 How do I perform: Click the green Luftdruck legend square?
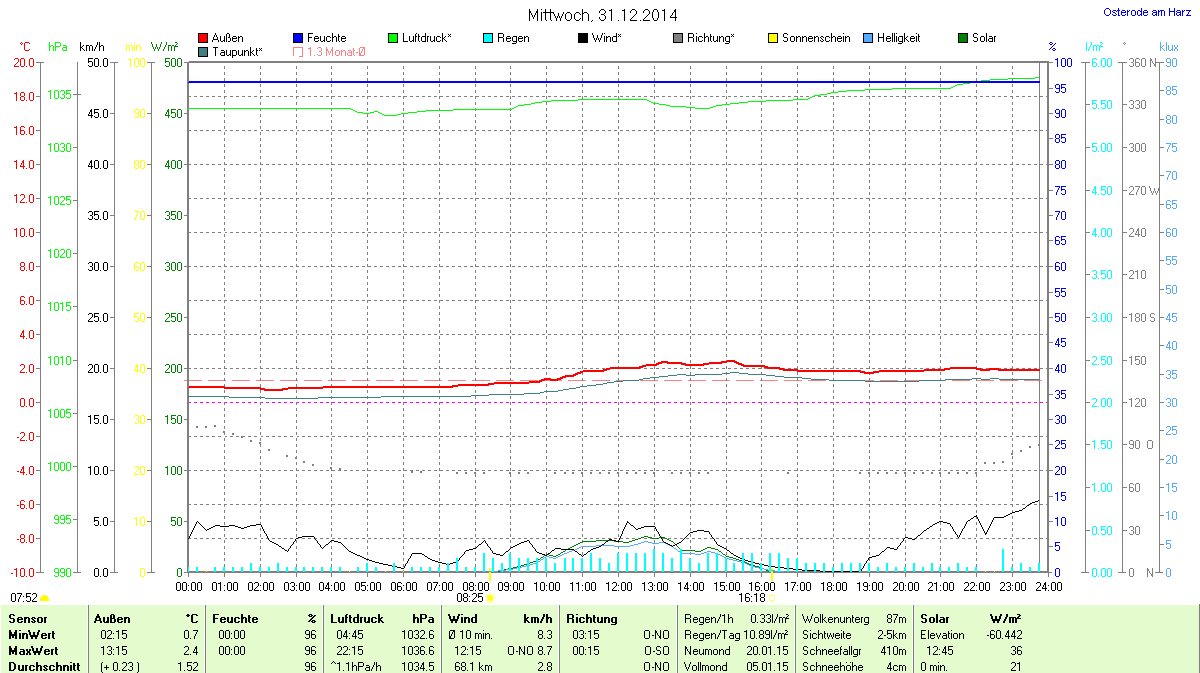pyautogui.click(x=393, y=38)
